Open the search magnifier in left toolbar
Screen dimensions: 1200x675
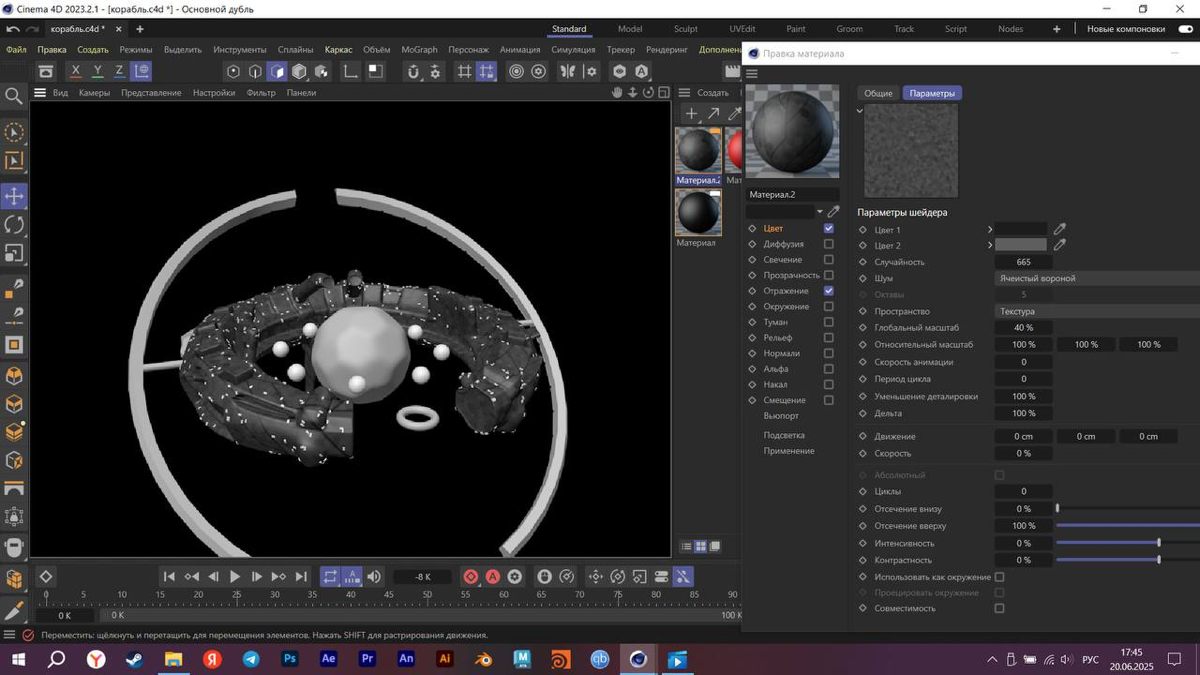[14, 96]
